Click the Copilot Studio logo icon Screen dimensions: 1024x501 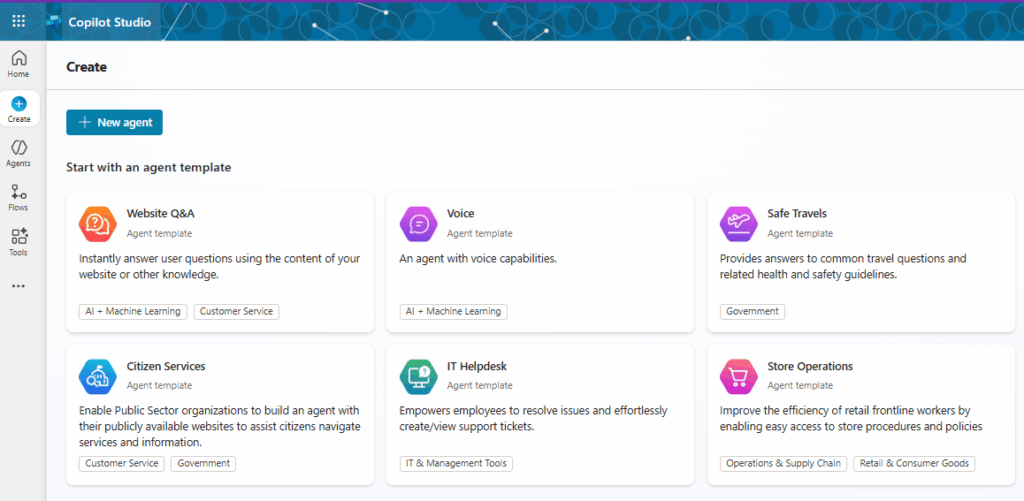pyautogui.click(x=54, y=22)
